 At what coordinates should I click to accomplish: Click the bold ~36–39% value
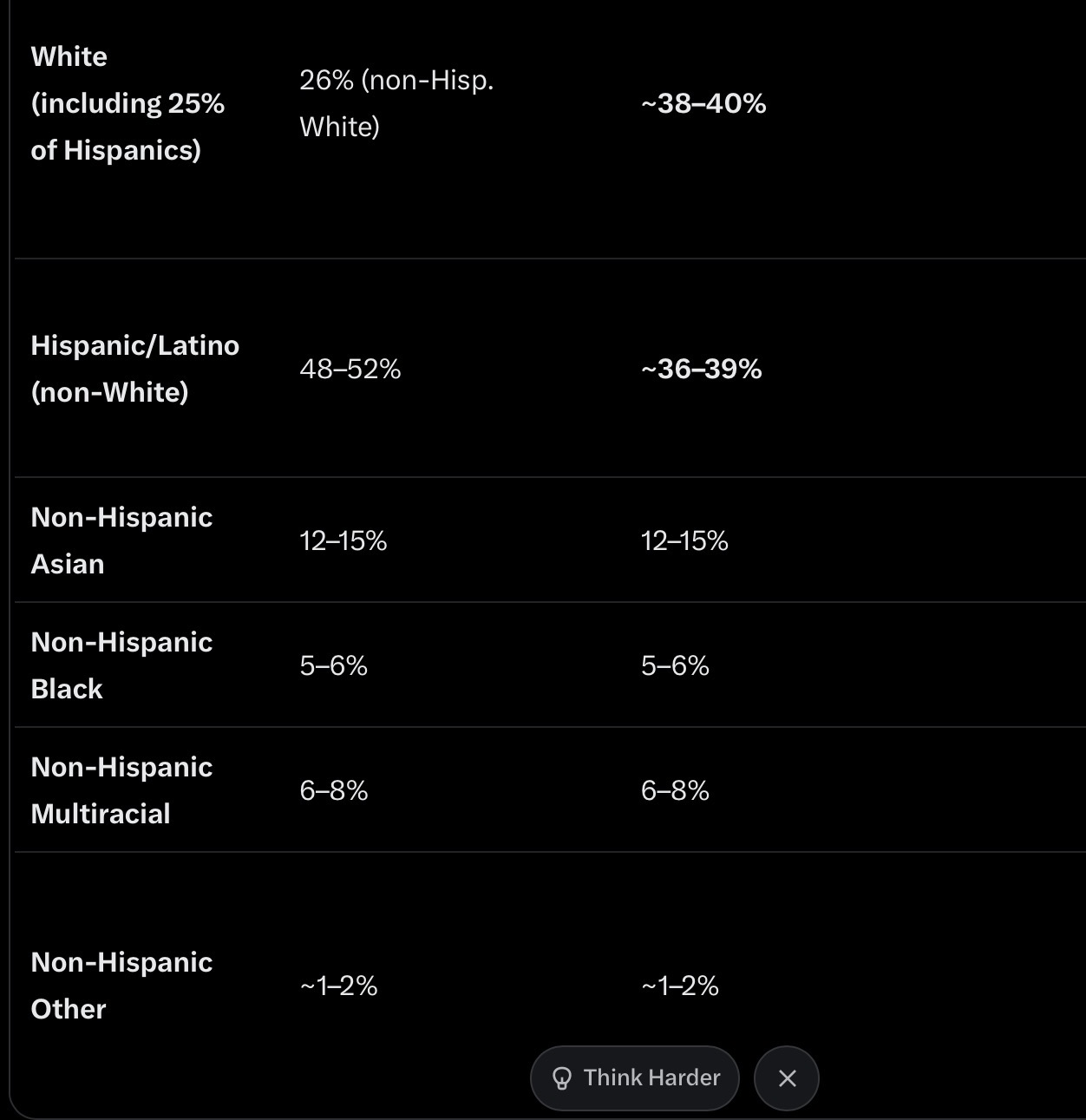701,370
